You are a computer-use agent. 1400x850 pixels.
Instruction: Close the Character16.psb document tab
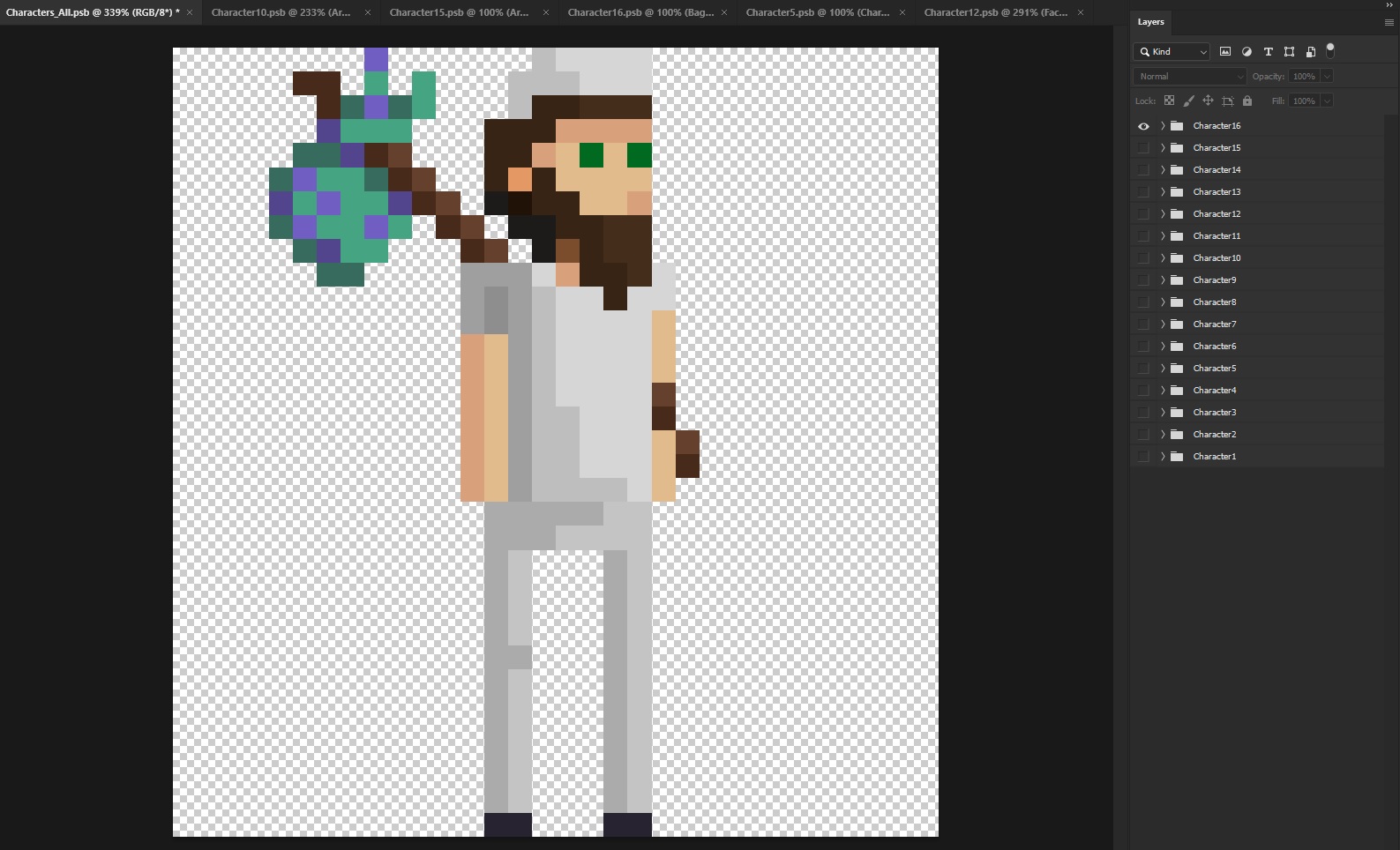724,12
